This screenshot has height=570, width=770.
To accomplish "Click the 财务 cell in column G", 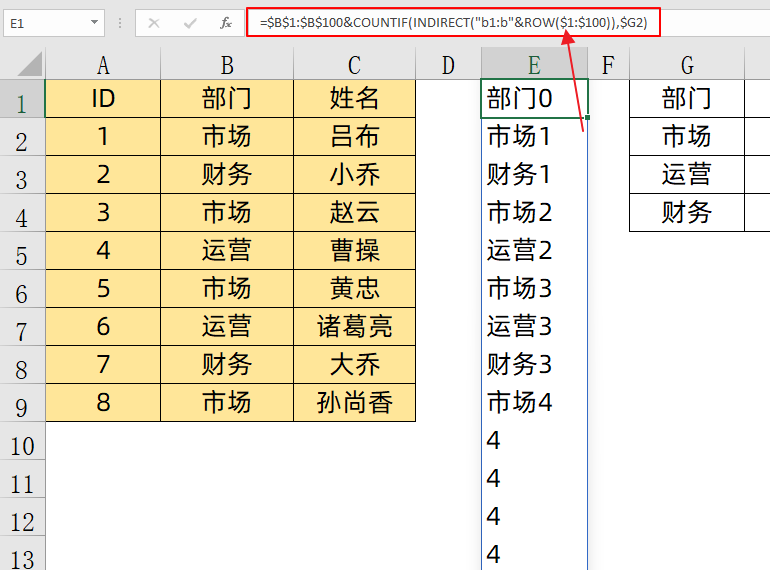I will tap(687, 213).
